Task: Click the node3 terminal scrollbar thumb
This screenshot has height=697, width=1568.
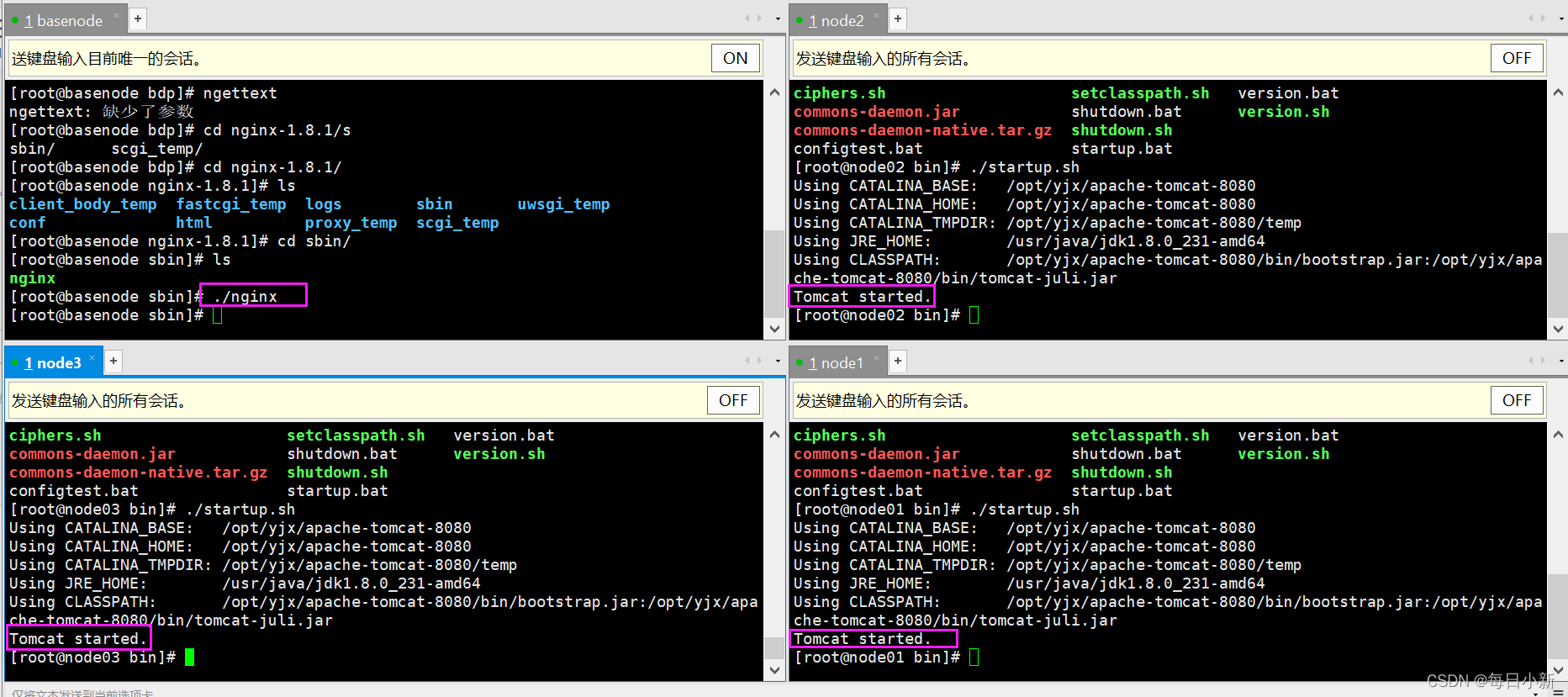Action: pyautogui.click(x=774, y=648)
